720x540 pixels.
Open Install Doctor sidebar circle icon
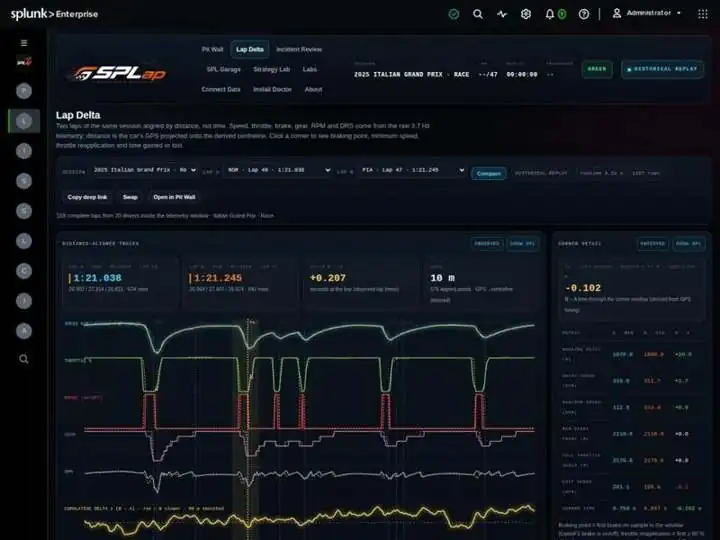click(x=24, y=301)
